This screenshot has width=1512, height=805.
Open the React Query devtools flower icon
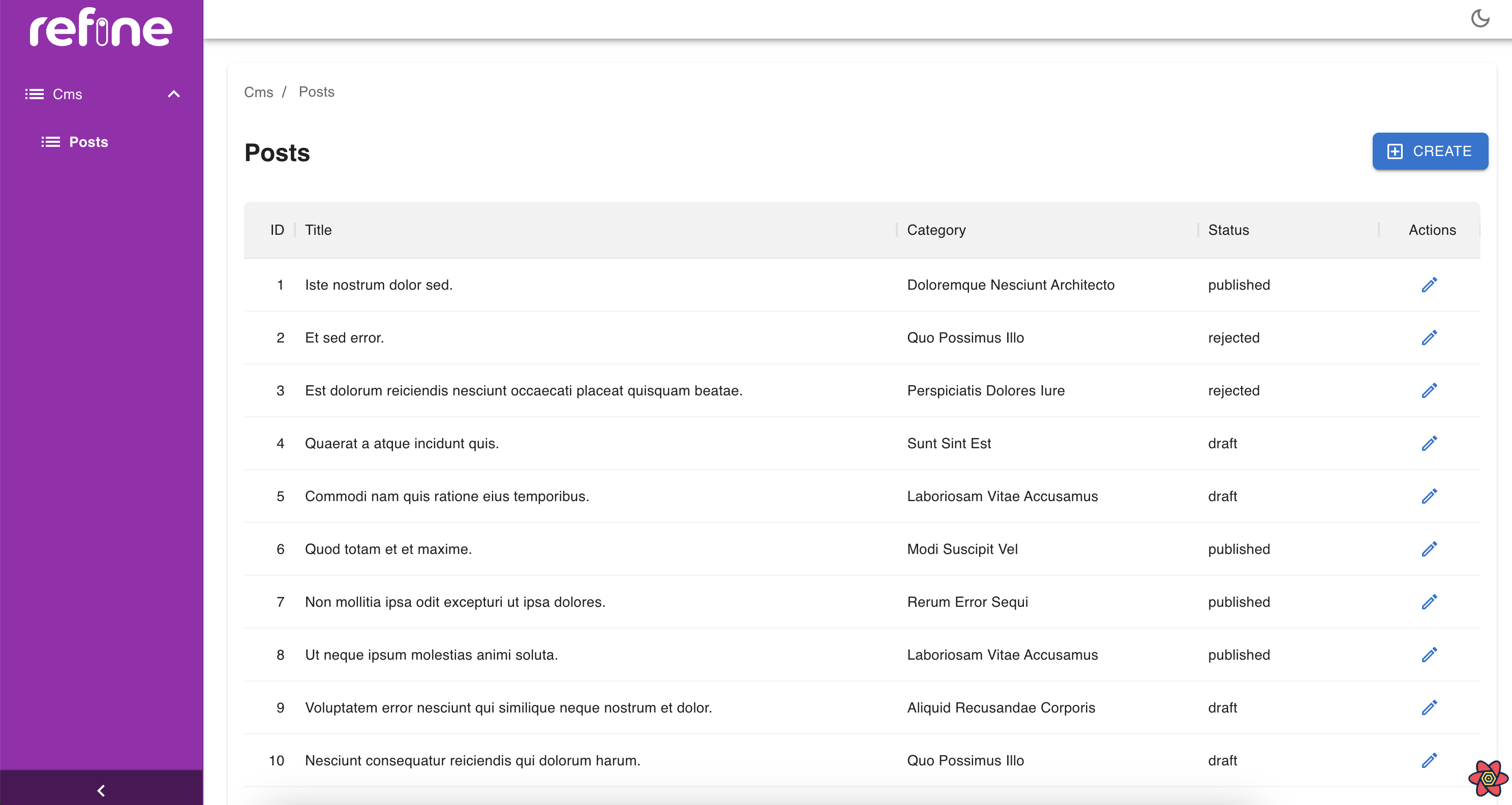pos(1488,778)
